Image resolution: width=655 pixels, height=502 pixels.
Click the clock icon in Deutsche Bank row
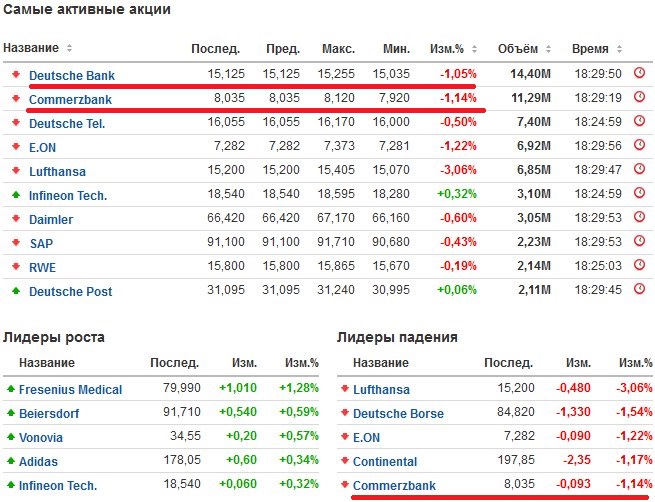point(640,74)
